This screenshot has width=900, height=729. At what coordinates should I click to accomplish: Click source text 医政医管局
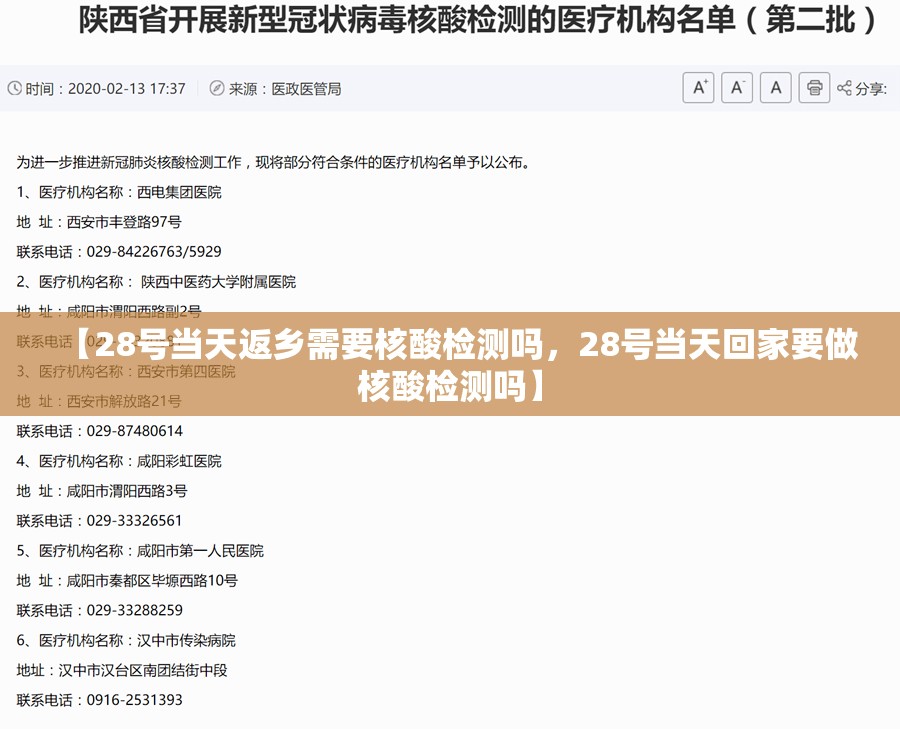pyautogui.click(x=306, y=89)
